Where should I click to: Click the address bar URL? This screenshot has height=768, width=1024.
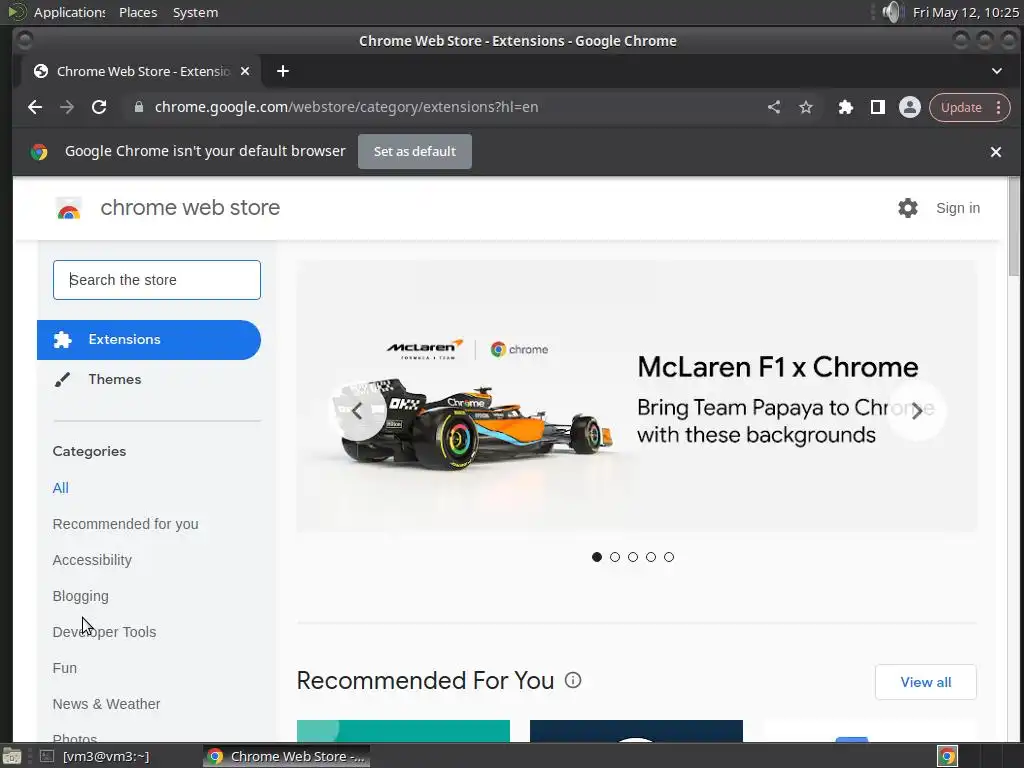tap(346, 107)
